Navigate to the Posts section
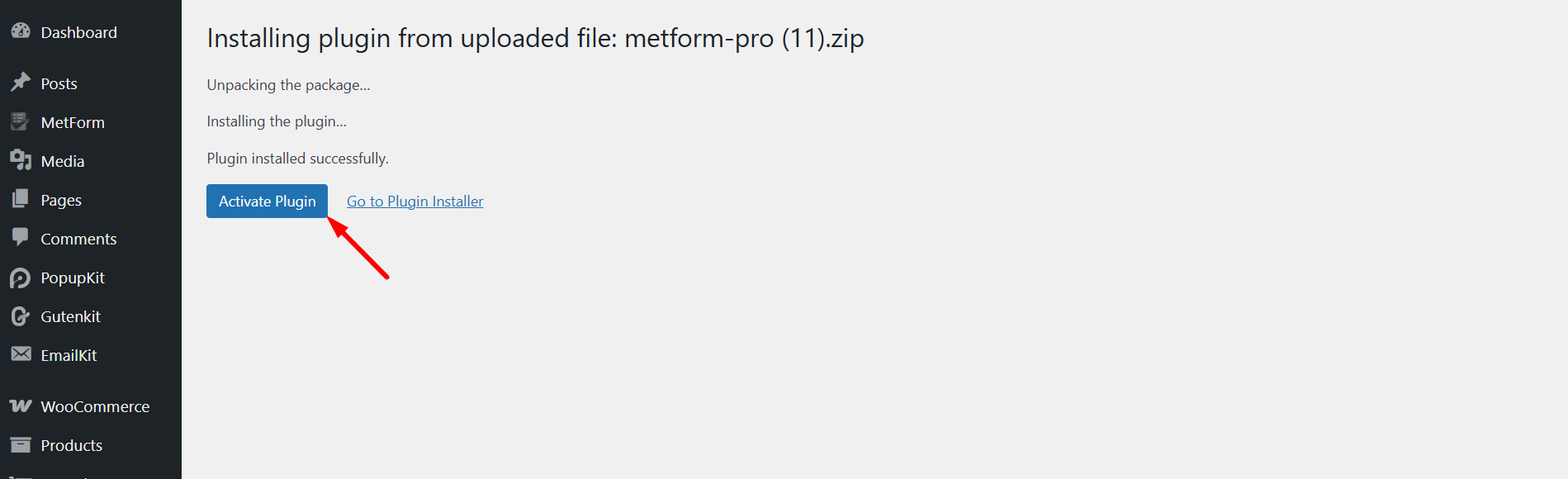The image size is (1568, 479). click(x=59, y=83)
